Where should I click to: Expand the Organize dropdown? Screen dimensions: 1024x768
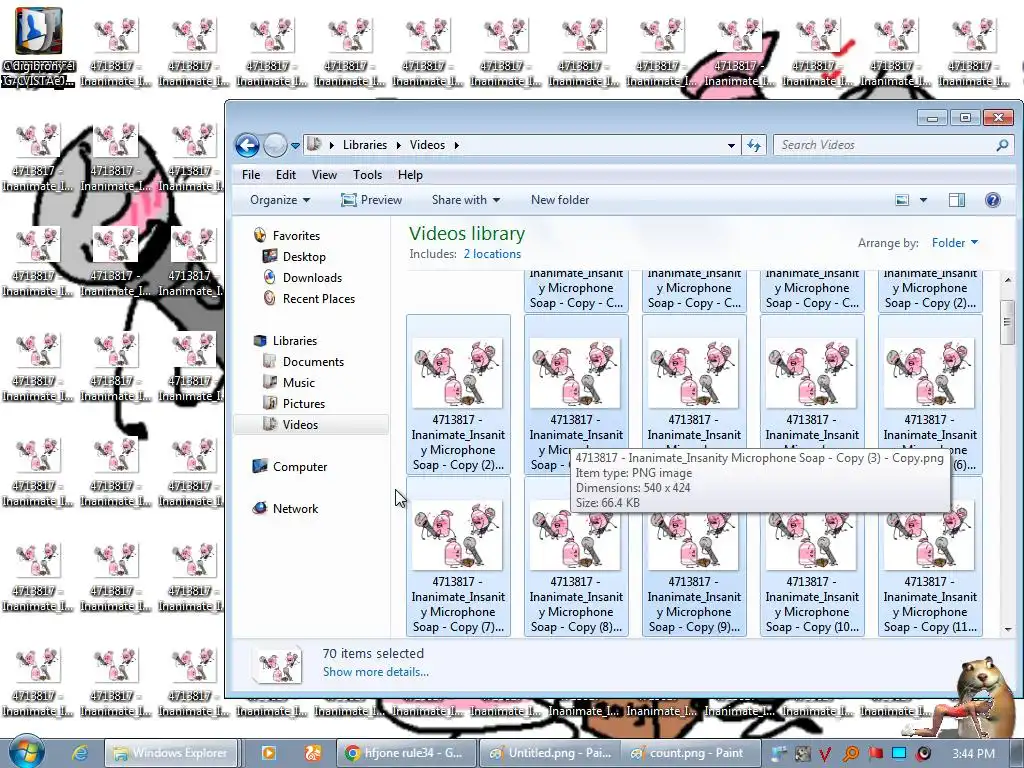(280, 200)
